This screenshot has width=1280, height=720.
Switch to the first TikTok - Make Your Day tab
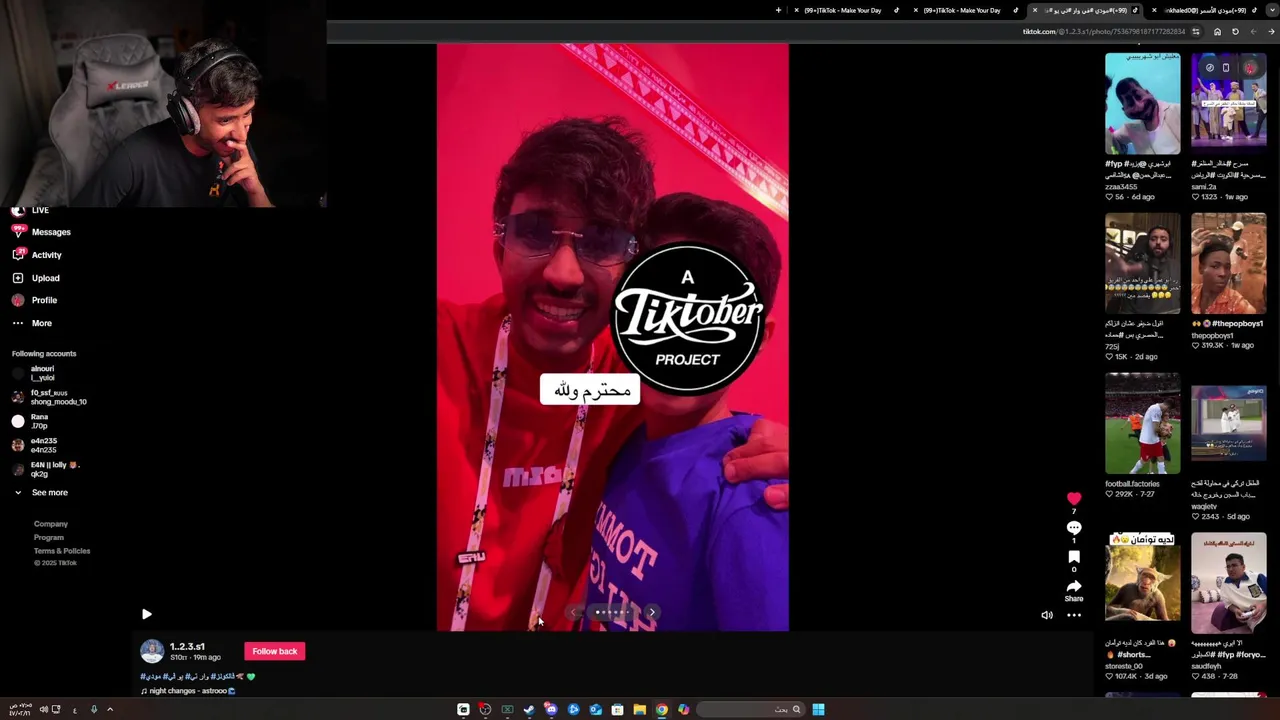coord(846,10)
